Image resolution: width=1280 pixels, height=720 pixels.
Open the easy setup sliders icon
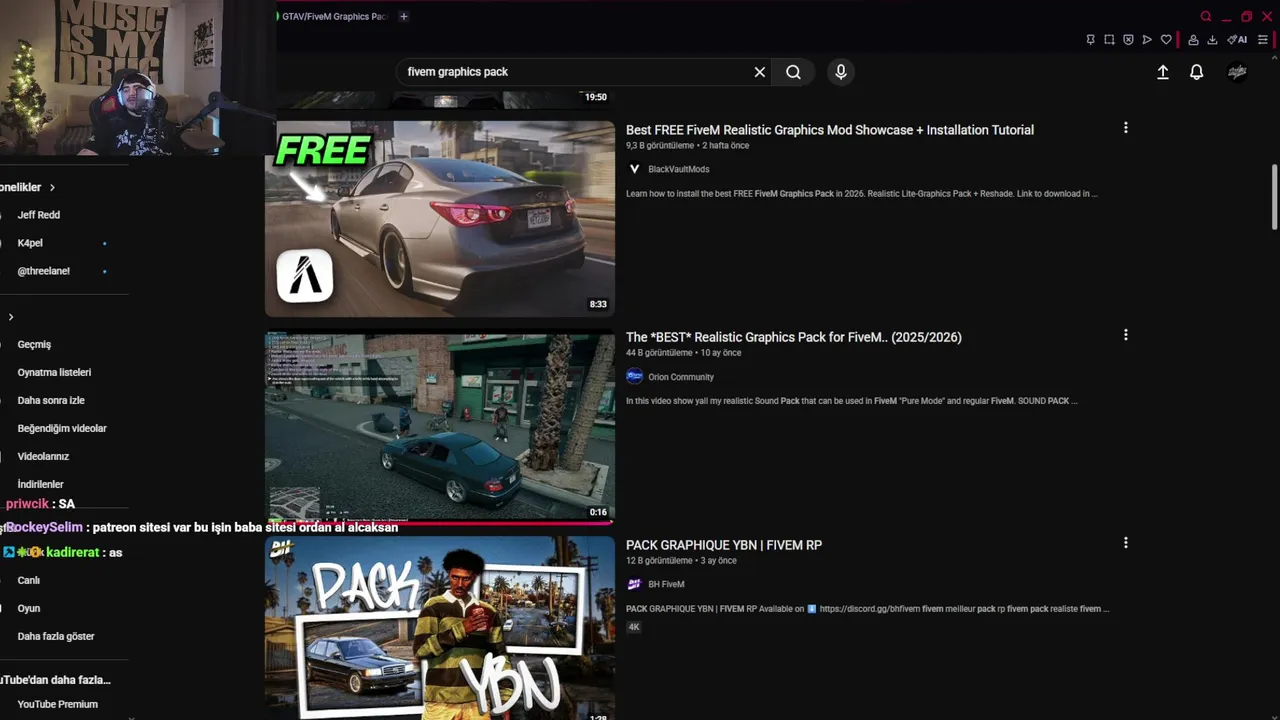[x=1263, y=40]
